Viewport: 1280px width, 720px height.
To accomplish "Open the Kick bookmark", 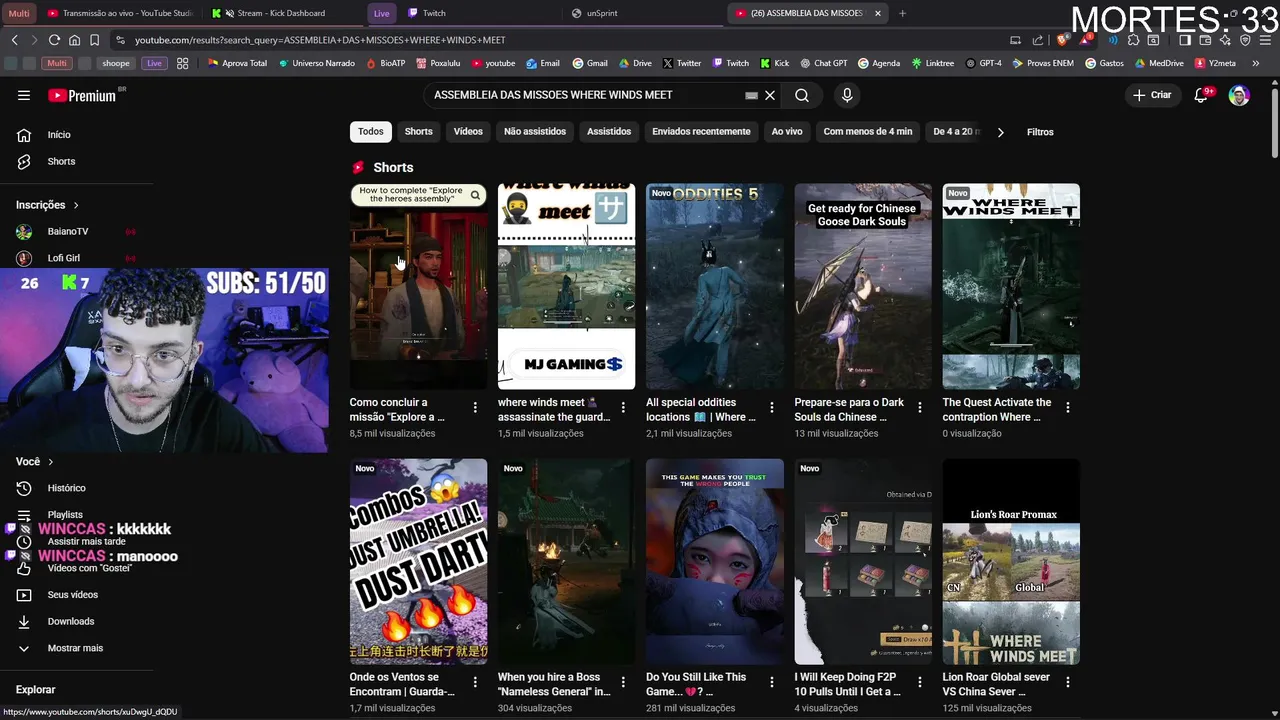I will pyautogui.click(x=775, y=63).
